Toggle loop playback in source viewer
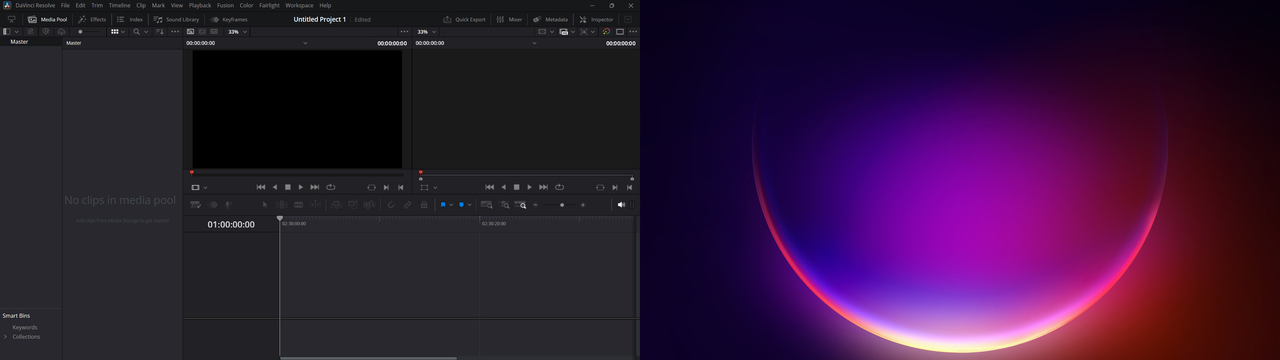 pyautogui.click(x=330, y=187)
